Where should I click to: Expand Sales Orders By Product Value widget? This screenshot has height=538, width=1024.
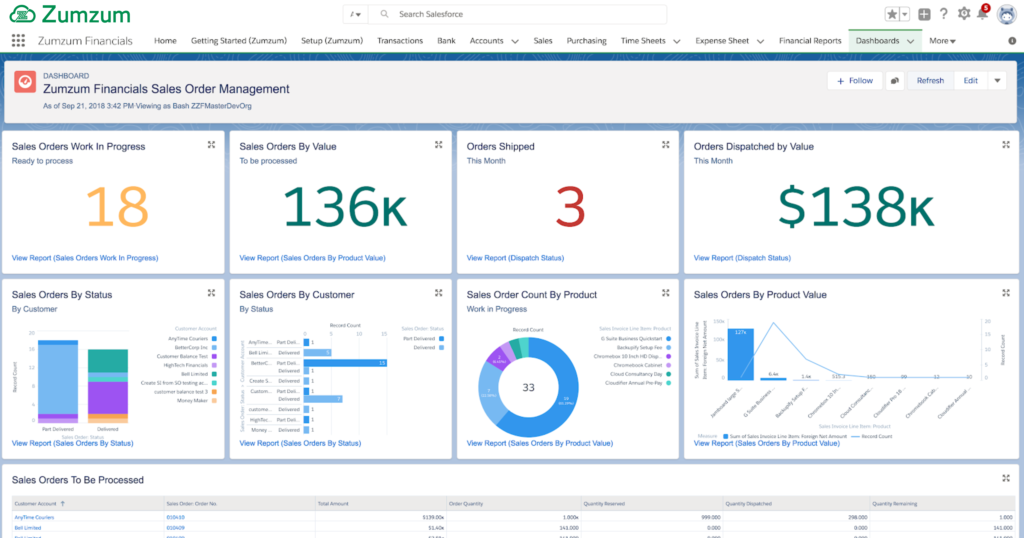click(1006, 293)
